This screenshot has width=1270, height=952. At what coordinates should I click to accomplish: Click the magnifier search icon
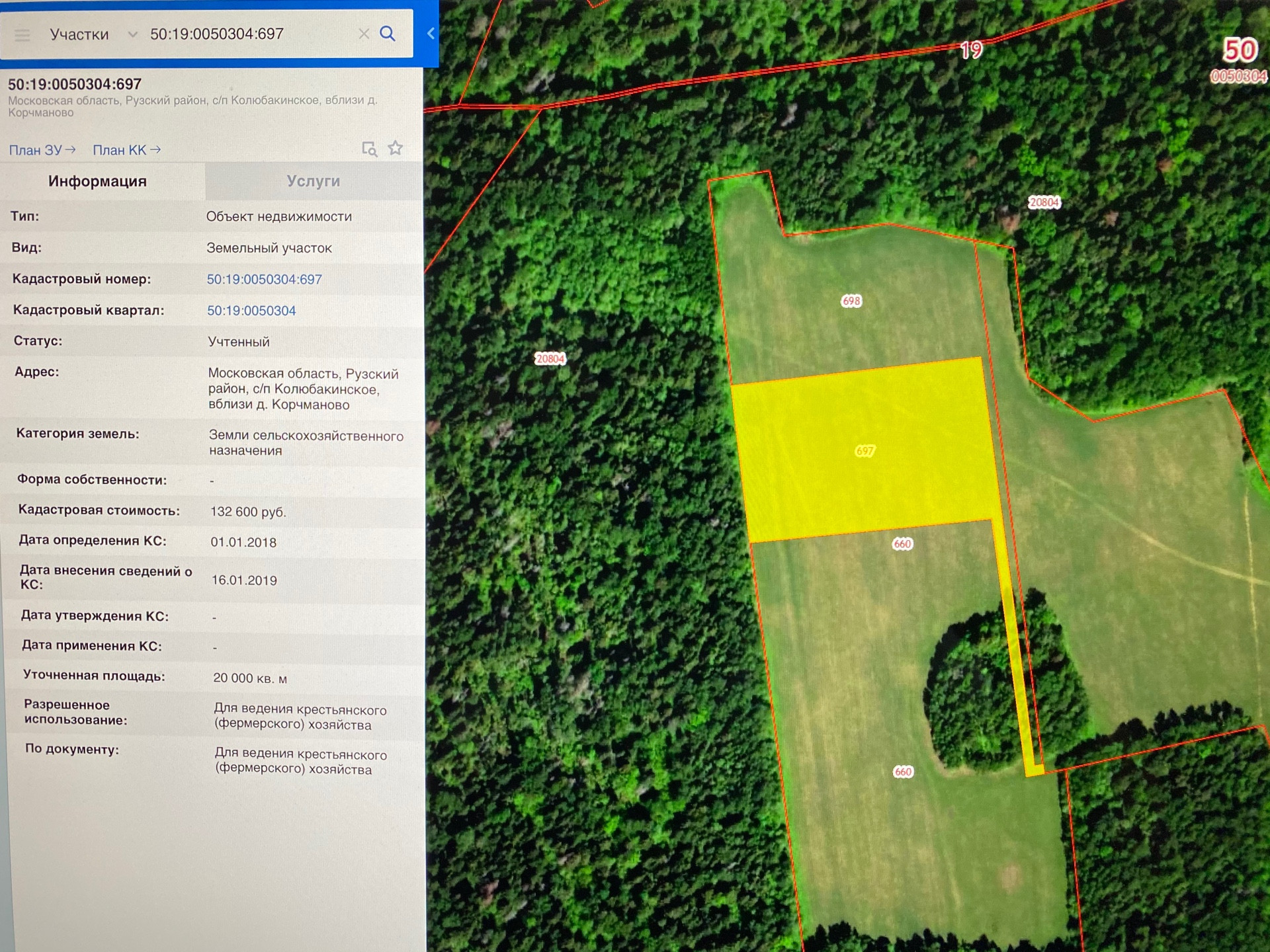(388, 34)
